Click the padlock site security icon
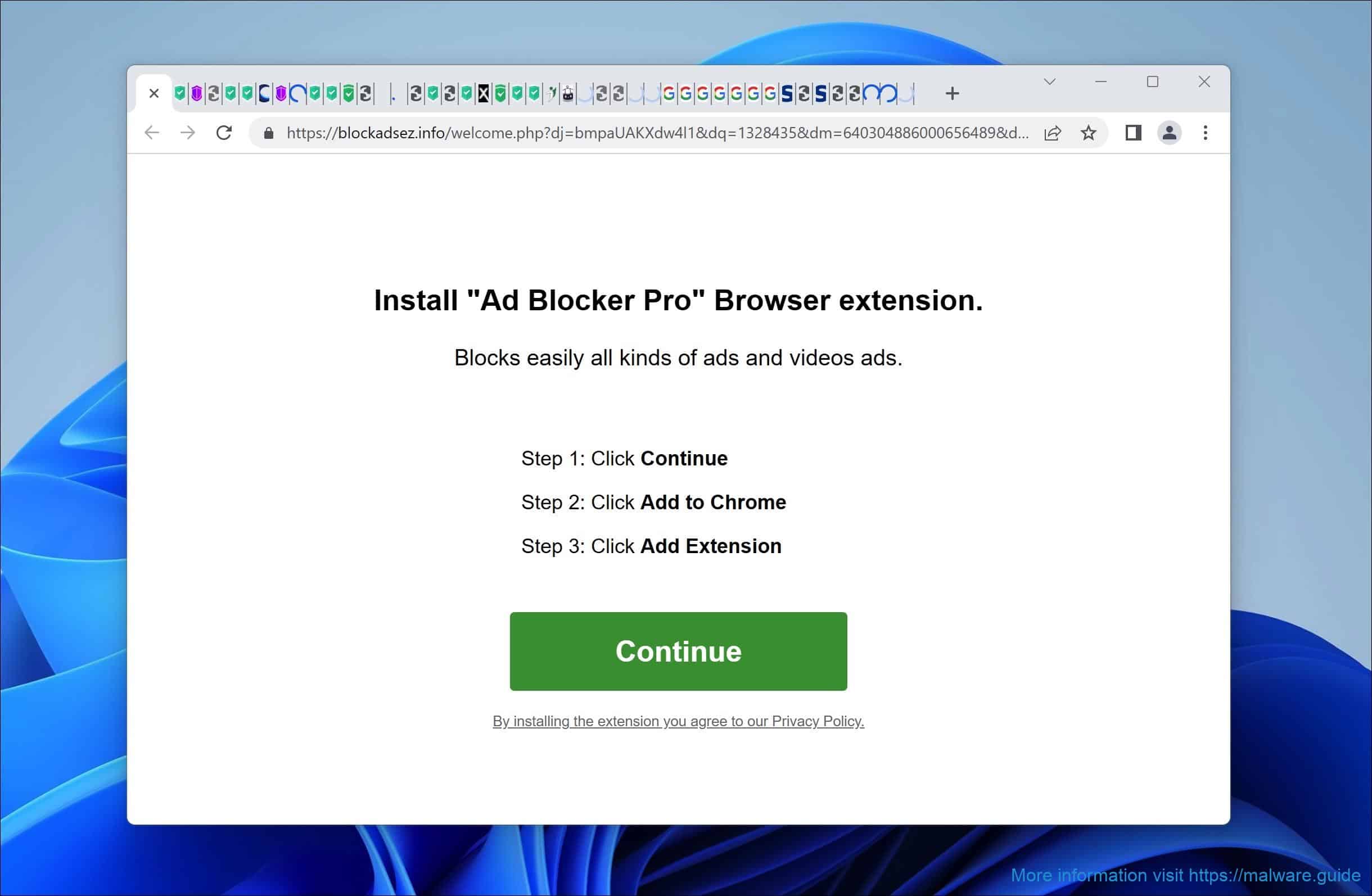The image size is (1372, 896). pyautogui.click(x=268, y=133)
